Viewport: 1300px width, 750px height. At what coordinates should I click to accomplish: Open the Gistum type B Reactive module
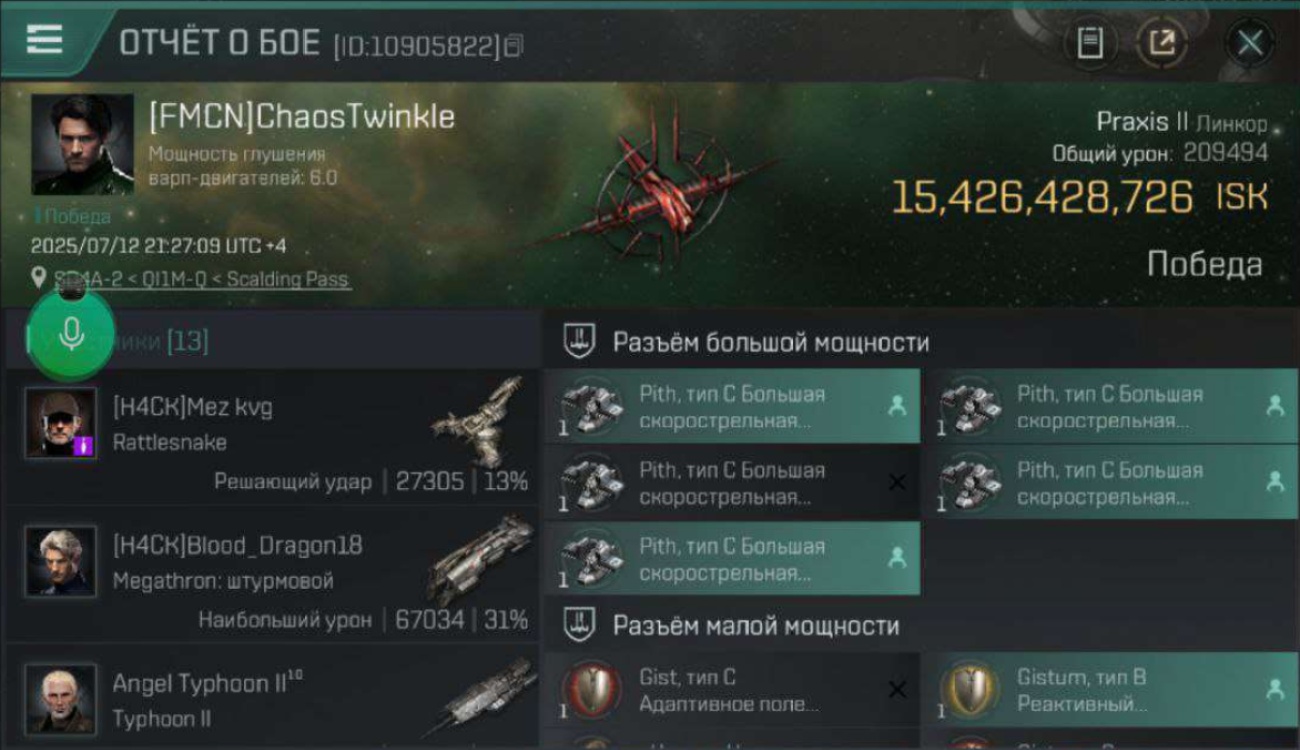[x=1111, y=690]
